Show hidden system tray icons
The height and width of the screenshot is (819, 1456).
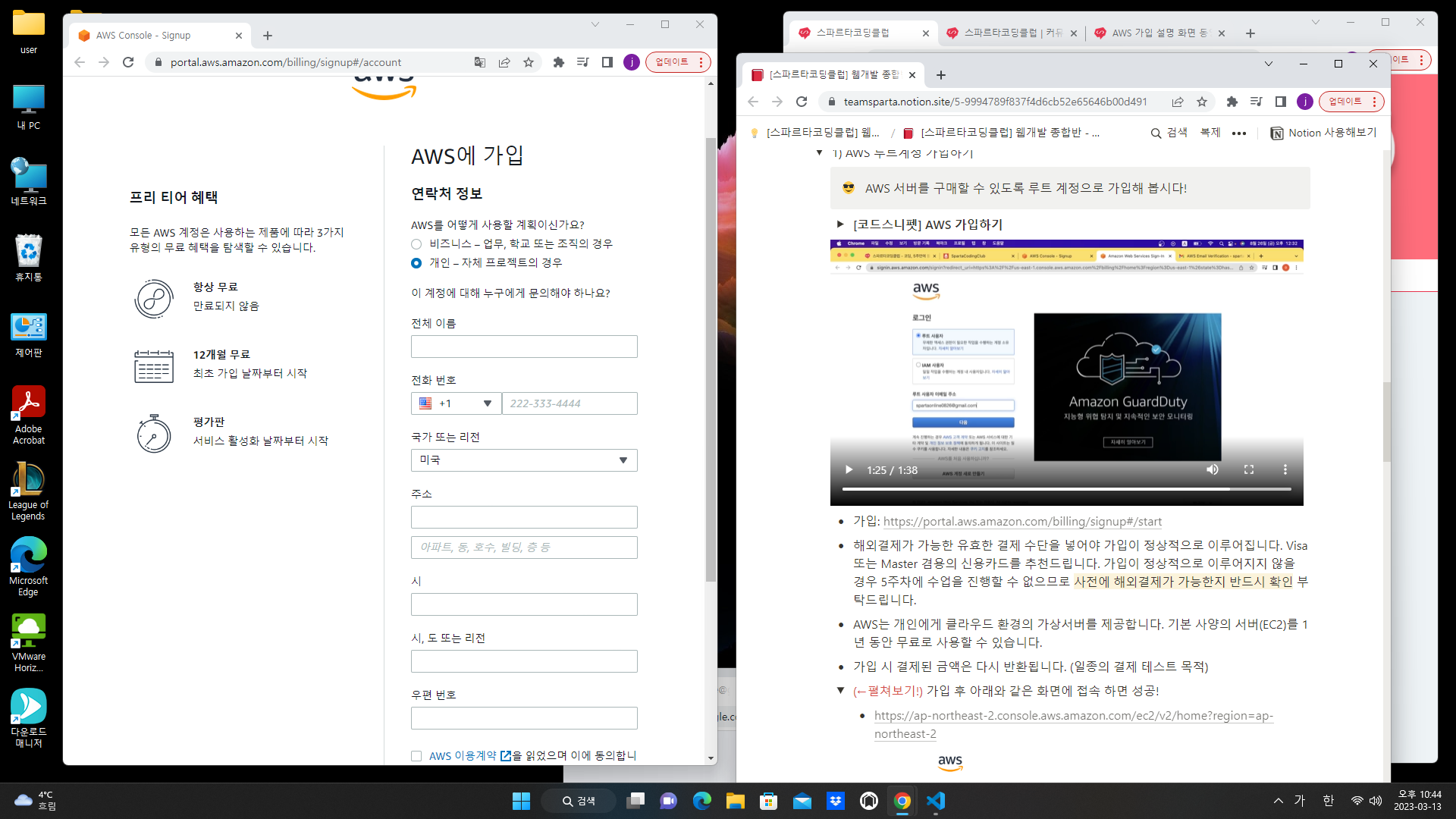1279,801
